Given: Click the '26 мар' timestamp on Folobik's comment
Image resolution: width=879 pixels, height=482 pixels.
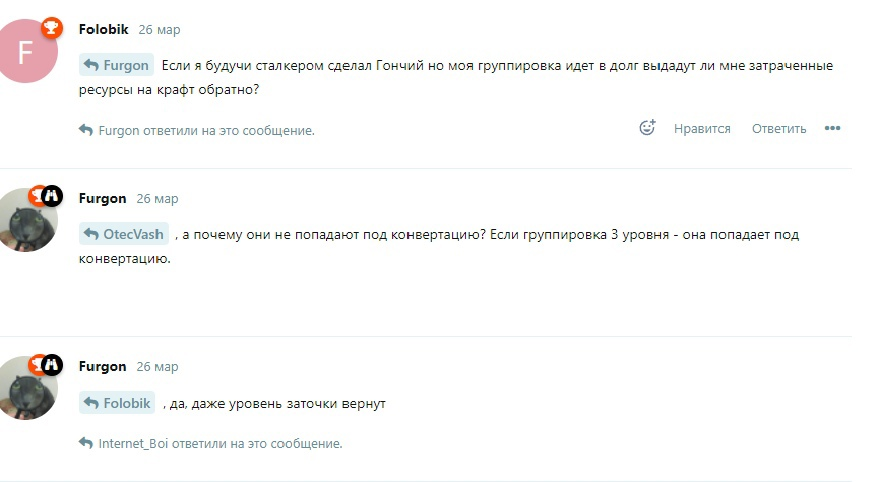Looking at the screenshot, I should pyautogui.click(x=159, y=30).
